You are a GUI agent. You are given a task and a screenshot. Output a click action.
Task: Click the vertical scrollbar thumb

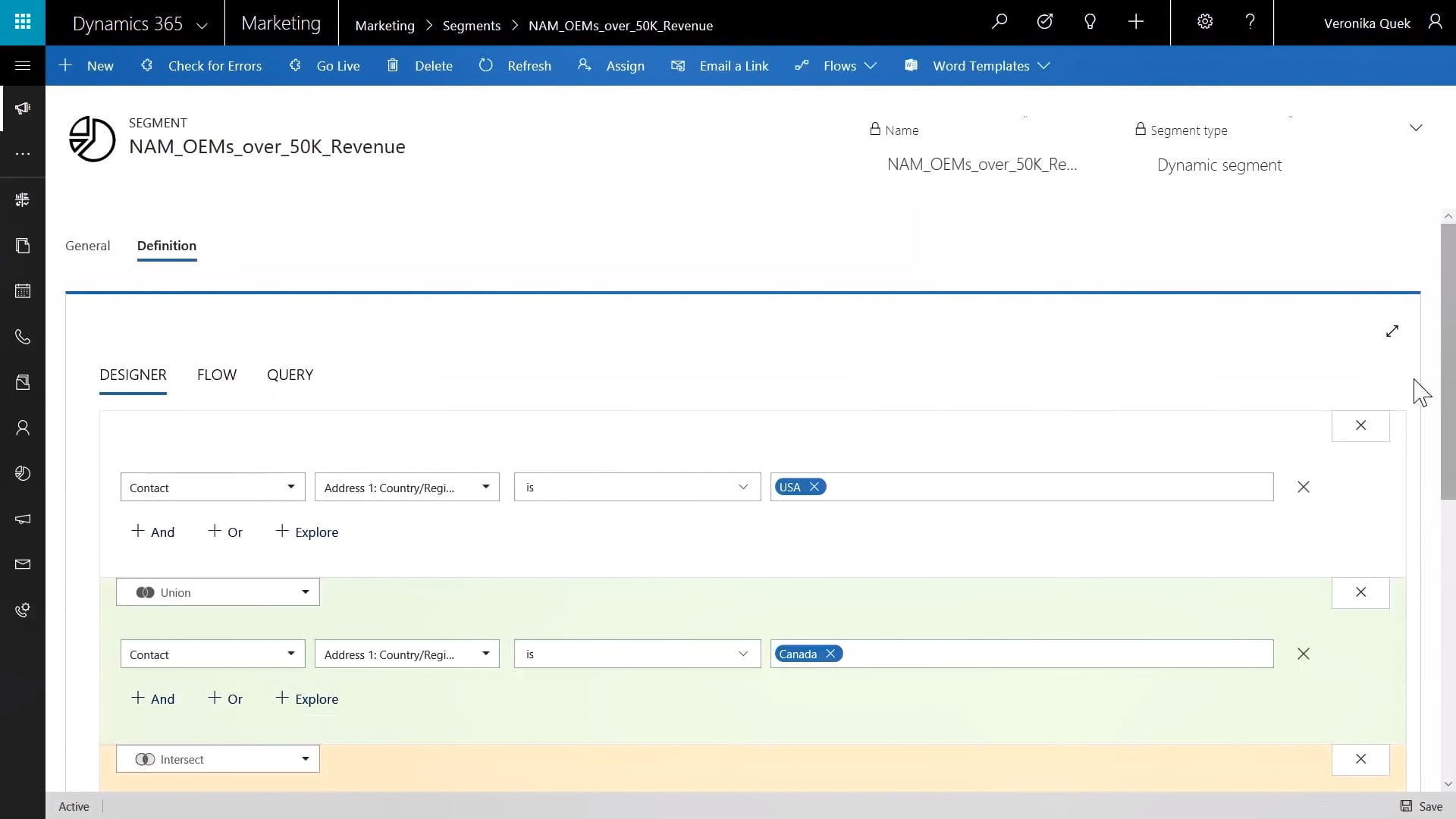pyautogui.click(x=1448, y=360)
